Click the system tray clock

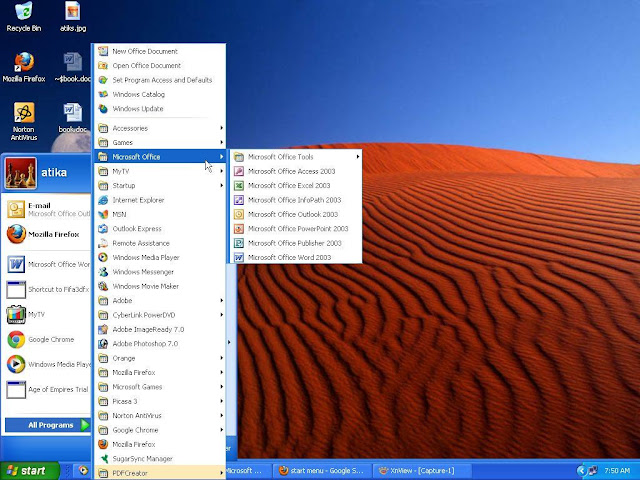pyautogui.click(x=617, y=471)
